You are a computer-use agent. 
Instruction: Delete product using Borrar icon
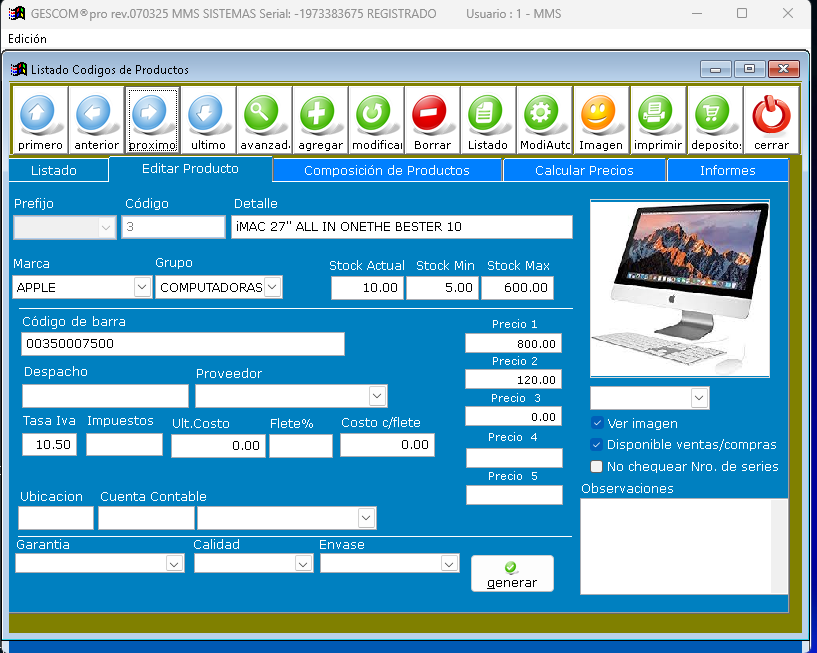tap(432, 120)
